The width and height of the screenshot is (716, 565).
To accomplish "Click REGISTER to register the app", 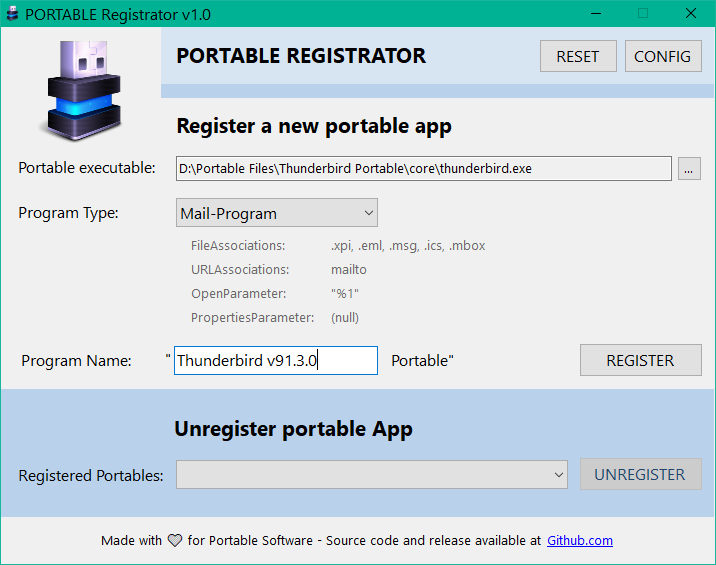I will [640, 360].
